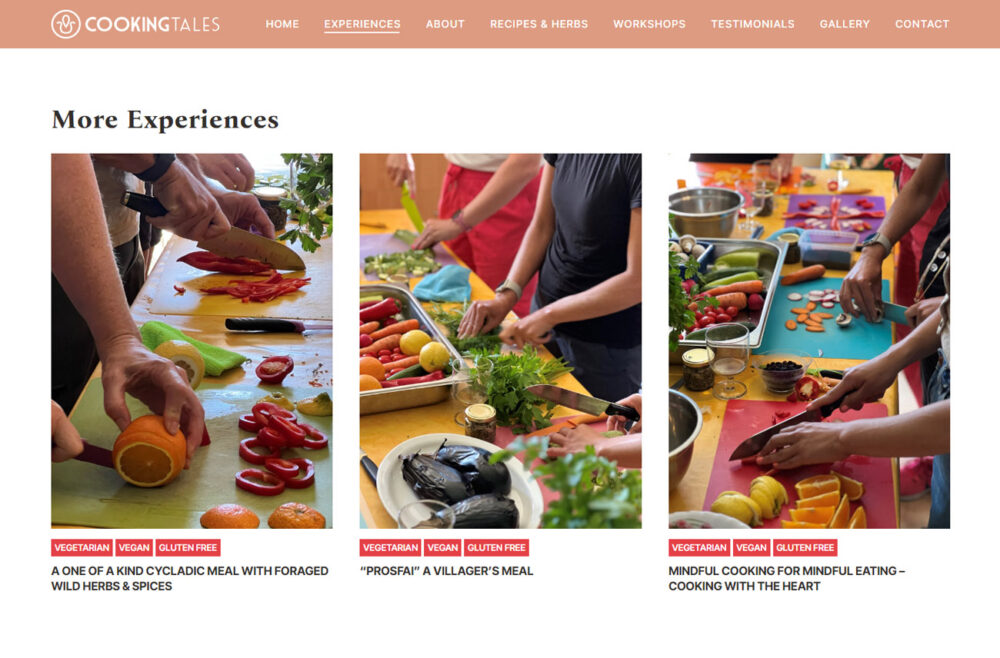Click Vegetarian tag under Mindful Cooking
Image resolution: width=1000 pixels, height=658 pixels.
point(700,548)
